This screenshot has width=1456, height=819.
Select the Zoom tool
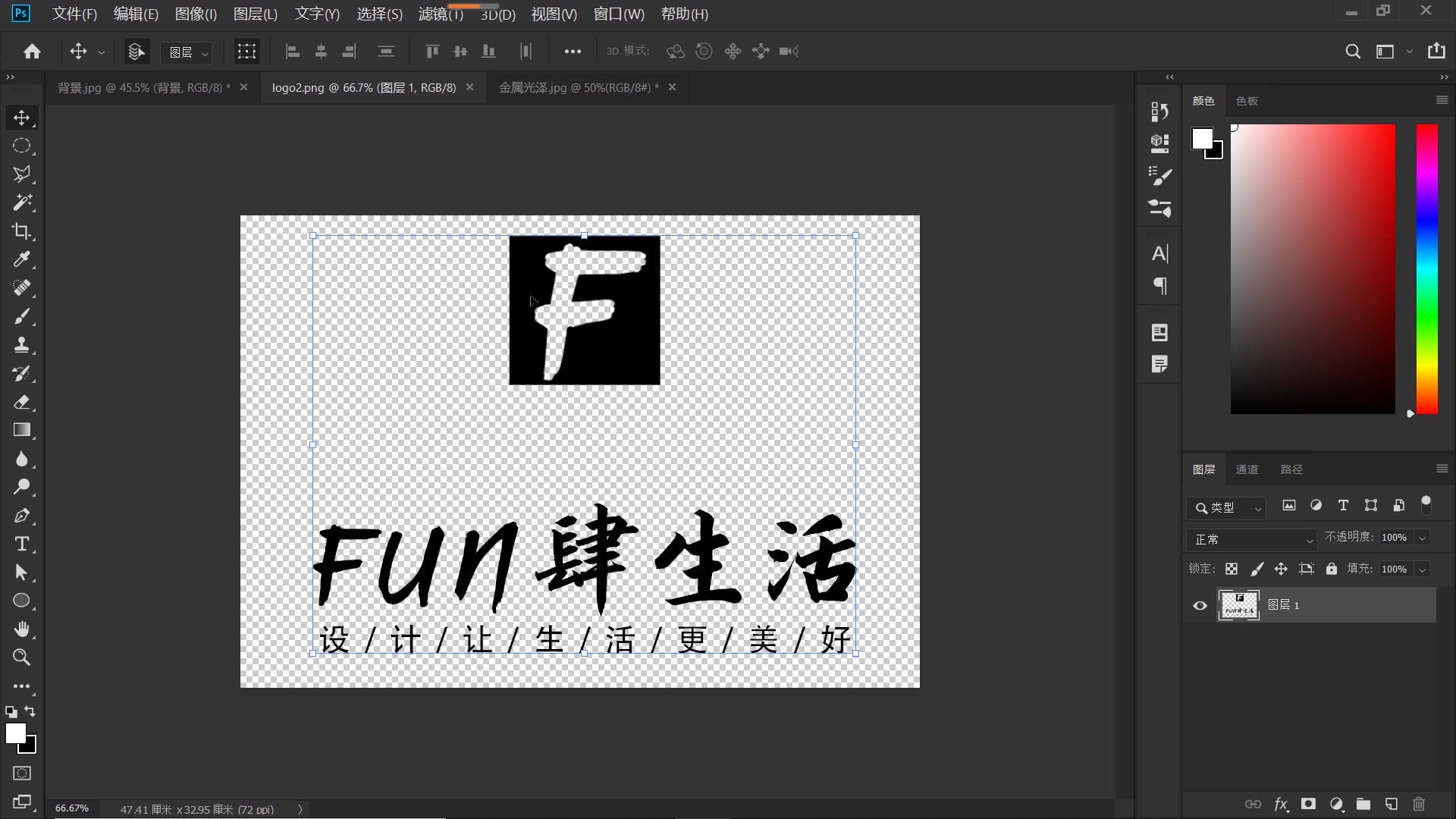pyautogui.click(x=22, y=658)
